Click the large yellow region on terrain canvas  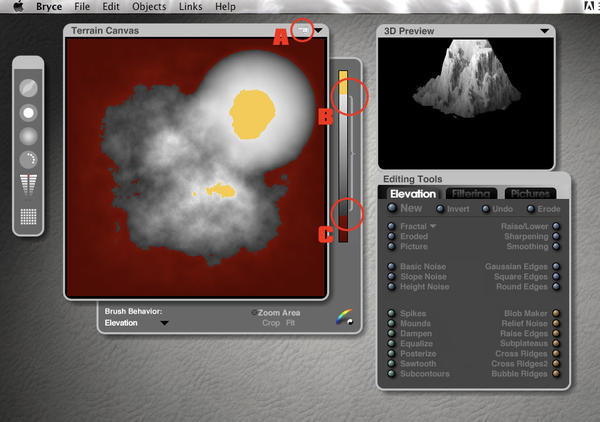coord(252,114)
